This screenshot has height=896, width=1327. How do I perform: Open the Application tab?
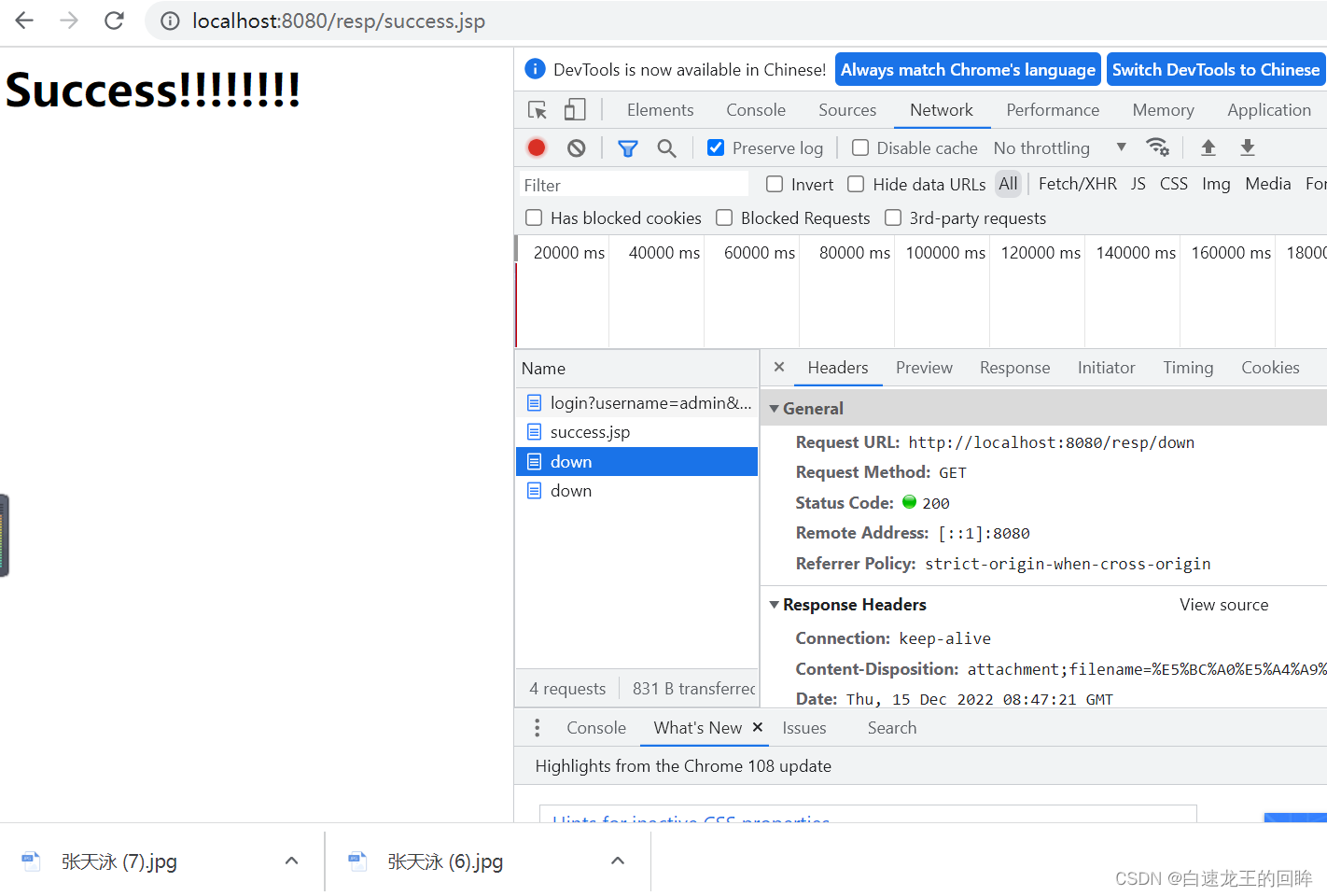1269,110
